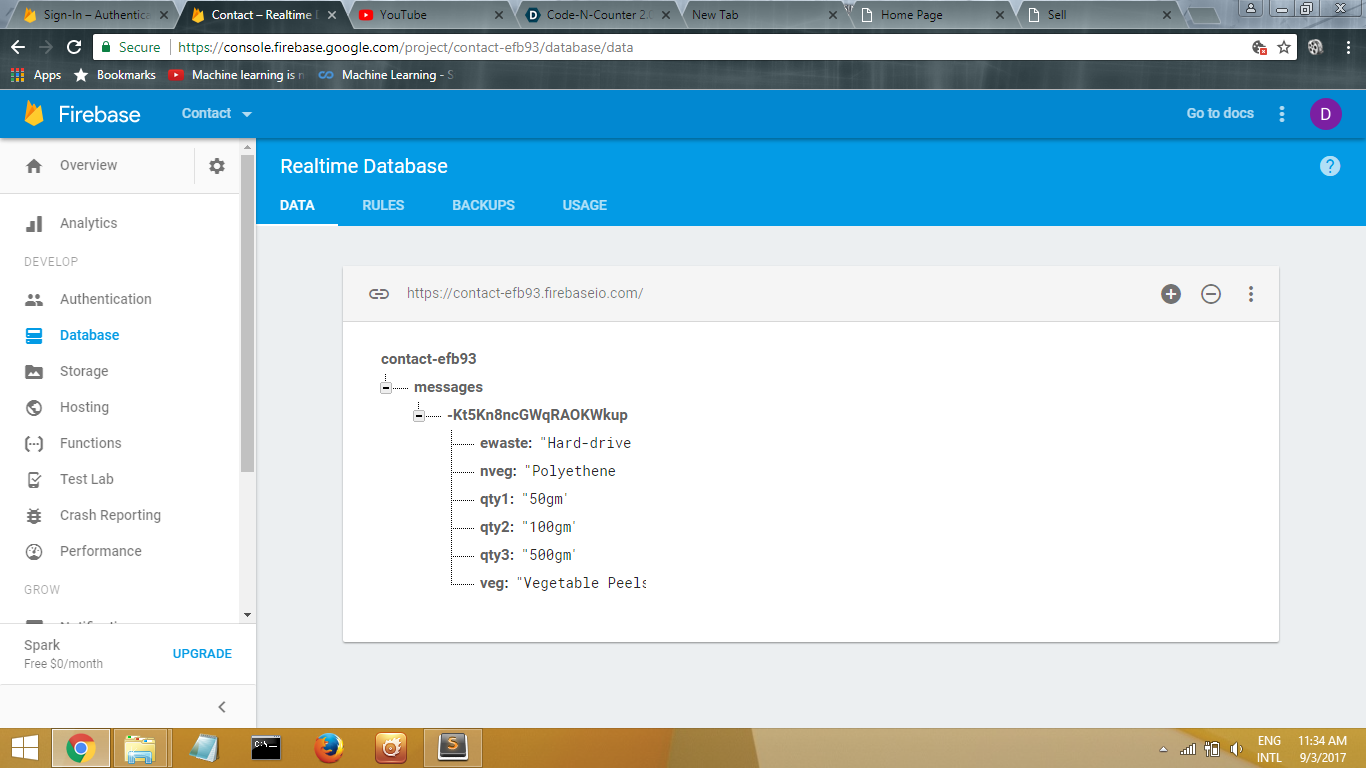
Task: Collapse the -Kt5Kn8ncGWqRAOKWkup node
Action: click(x=419, y=416)
